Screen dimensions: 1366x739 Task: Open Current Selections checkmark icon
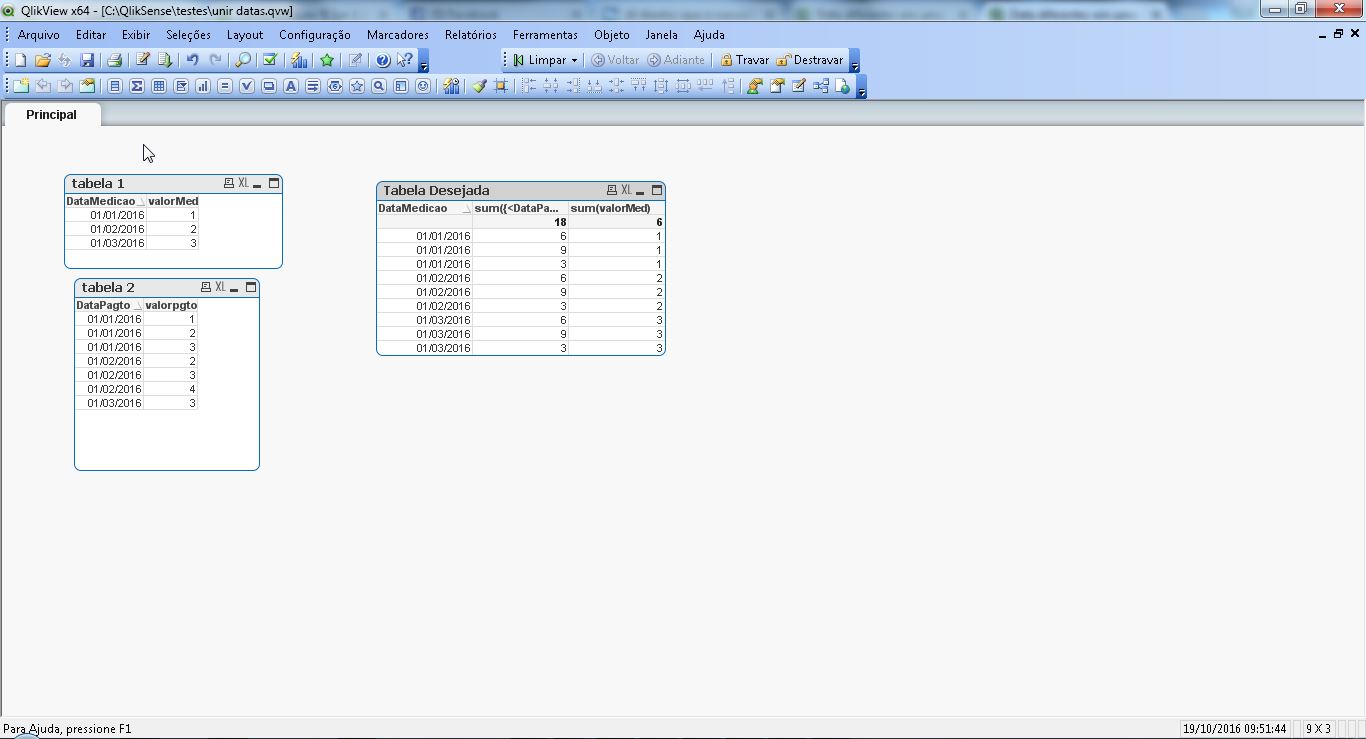click(x=269, y=60)
